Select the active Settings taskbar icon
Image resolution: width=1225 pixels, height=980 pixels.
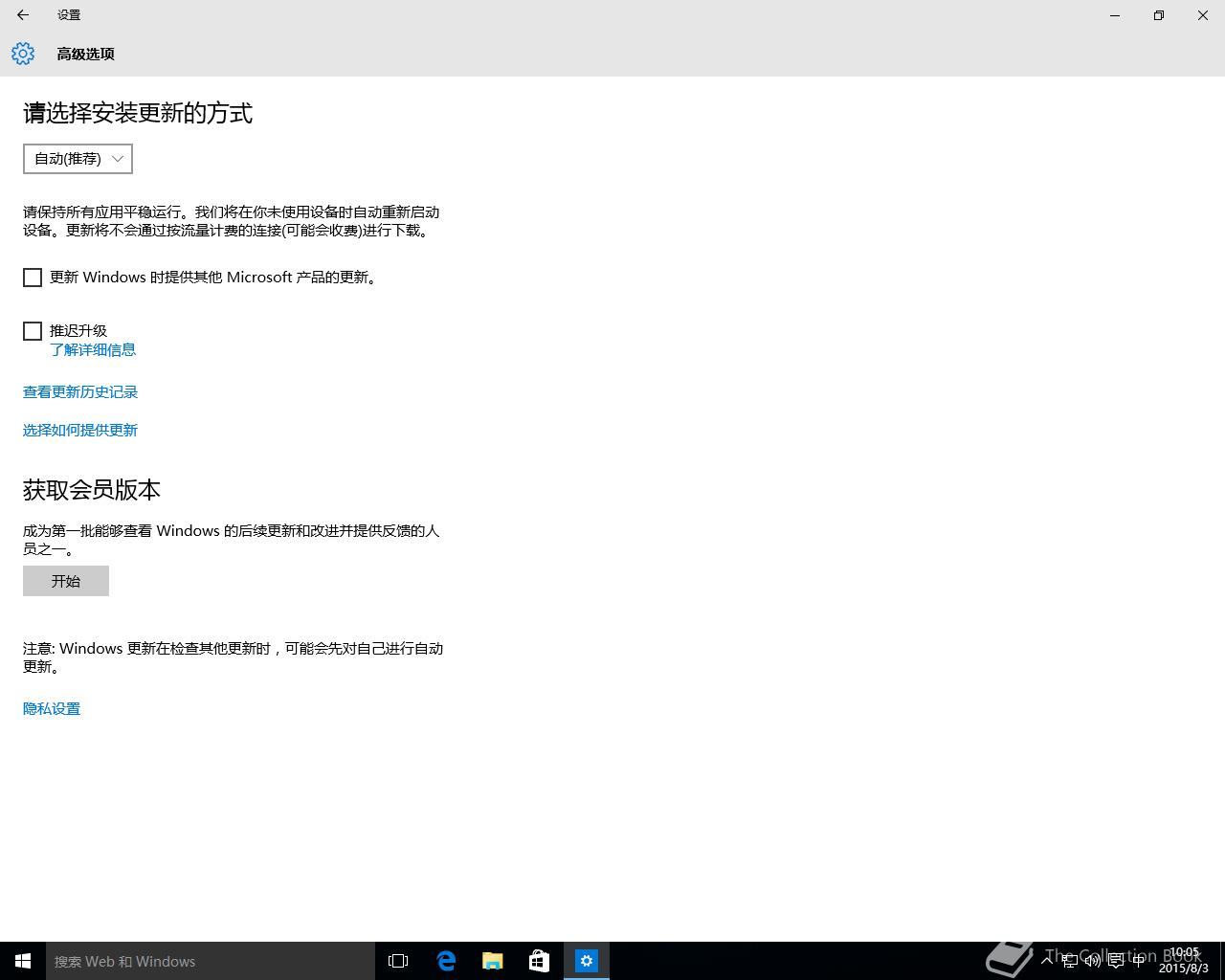pos(587,961)
